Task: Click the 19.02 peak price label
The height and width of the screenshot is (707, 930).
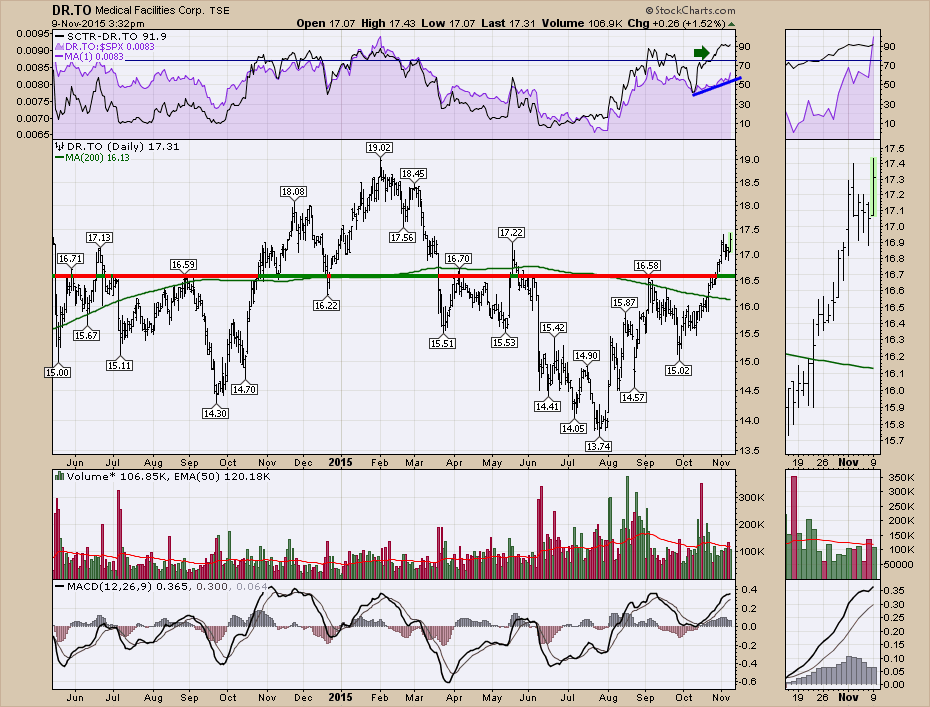Action: [380, 148]
